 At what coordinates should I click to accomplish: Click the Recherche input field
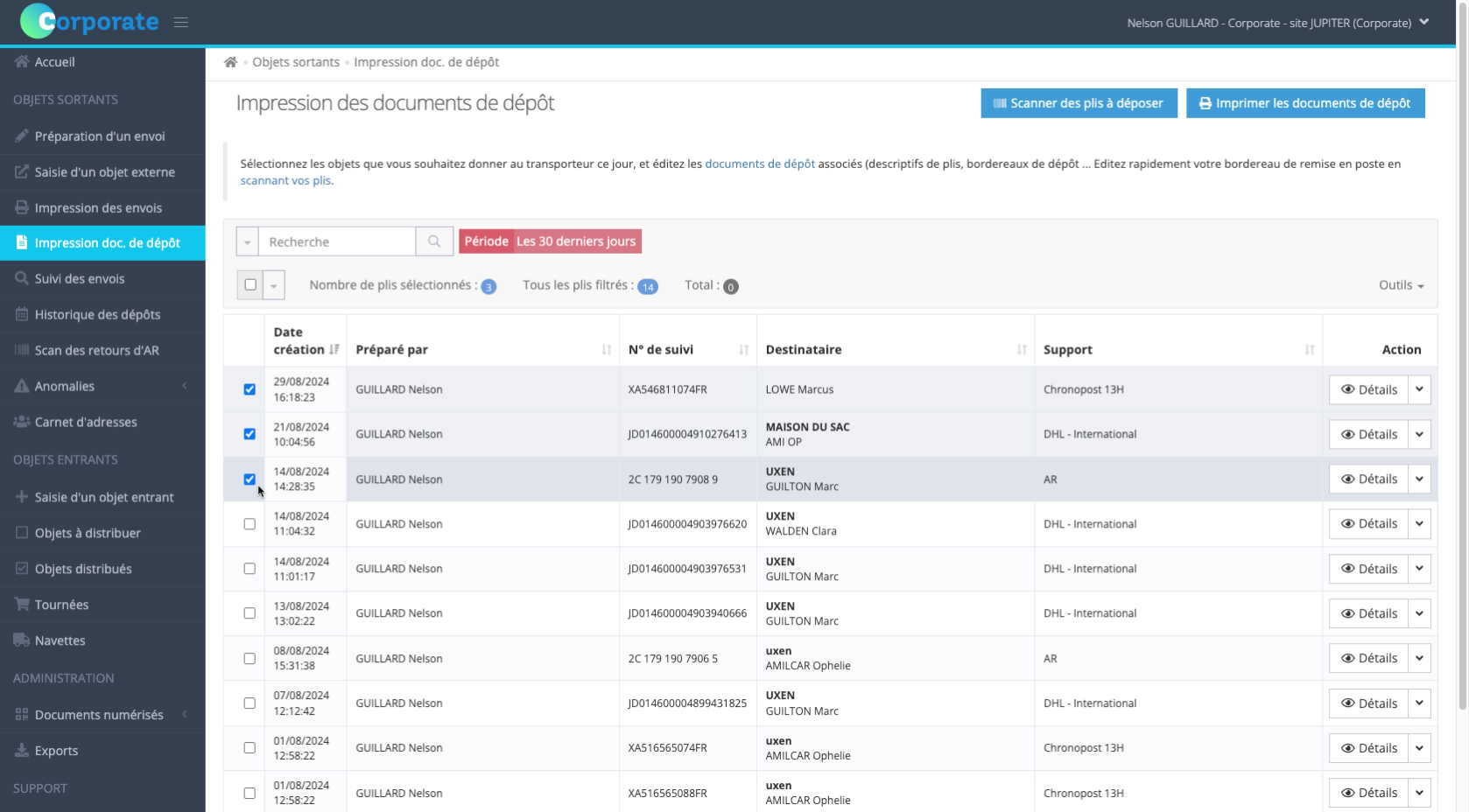337,241
